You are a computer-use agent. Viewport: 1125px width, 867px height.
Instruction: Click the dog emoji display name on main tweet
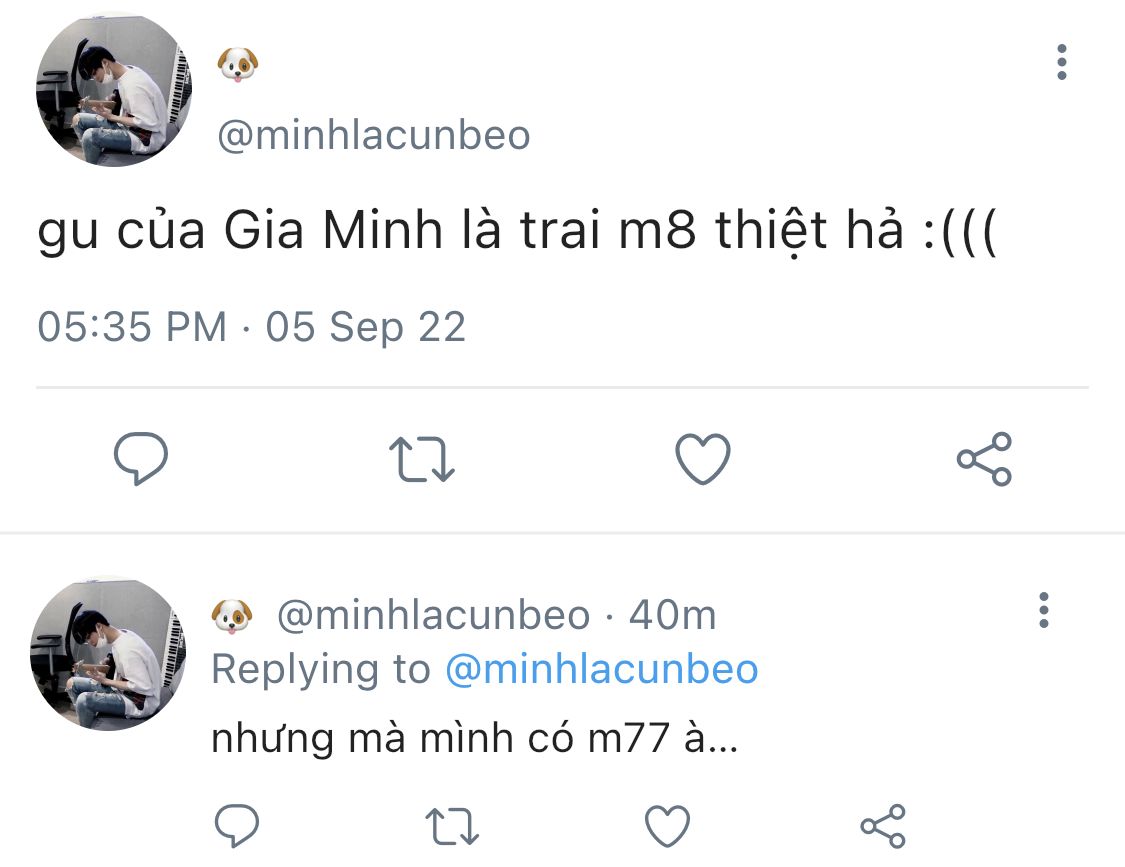pyautogui.click(x=238, y=66)
